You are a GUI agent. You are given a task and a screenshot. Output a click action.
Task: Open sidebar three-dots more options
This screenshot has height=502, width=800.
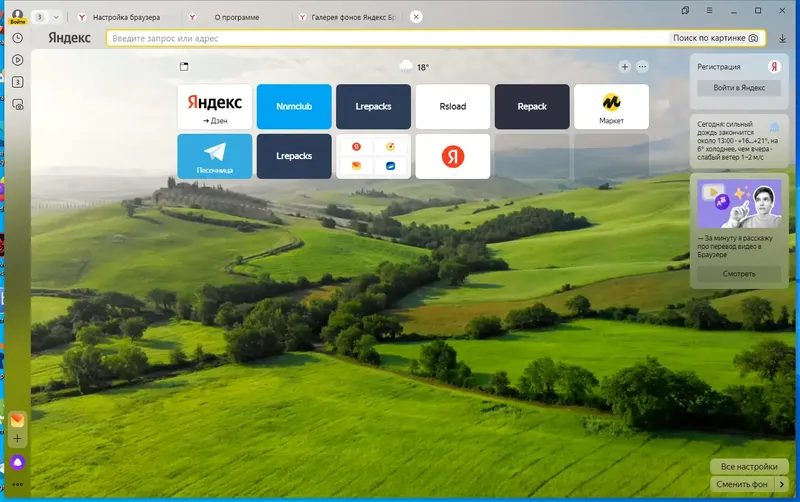(17, 484)
